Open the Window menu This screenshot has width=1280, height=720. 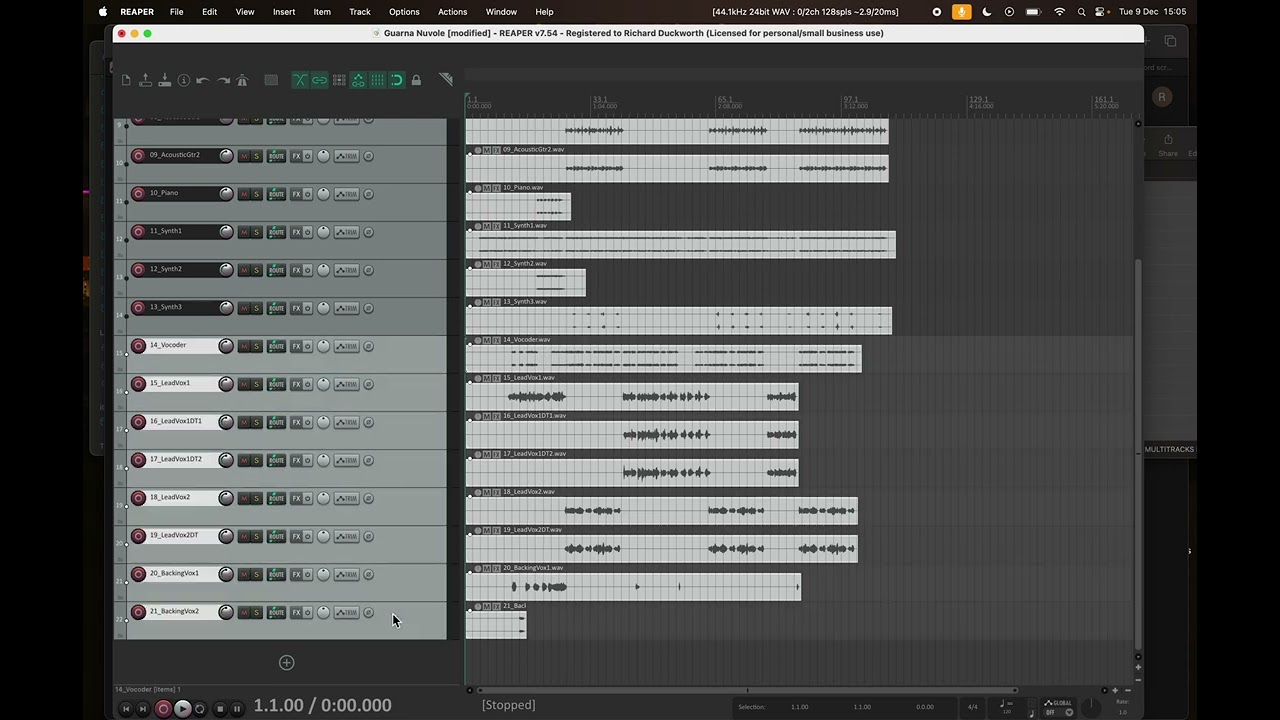(x=501, y=12)
